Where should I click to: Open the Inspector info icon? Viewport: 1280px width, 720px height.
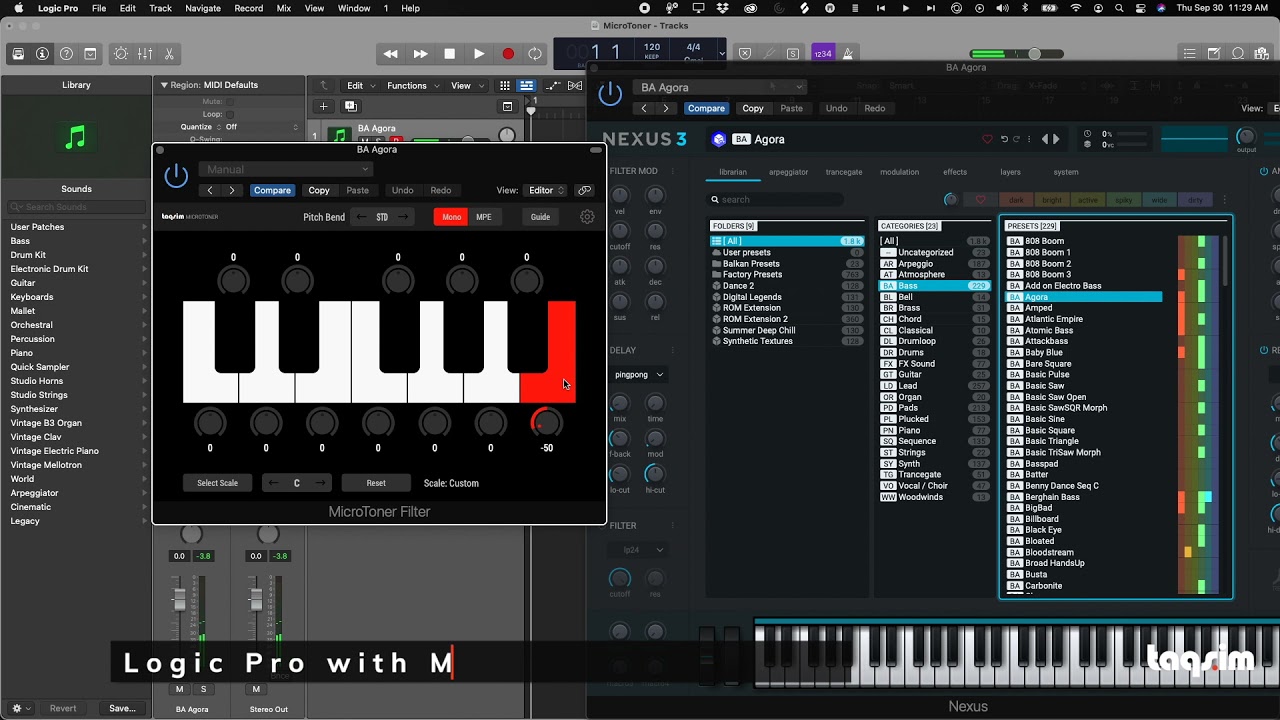coord(42,54)
